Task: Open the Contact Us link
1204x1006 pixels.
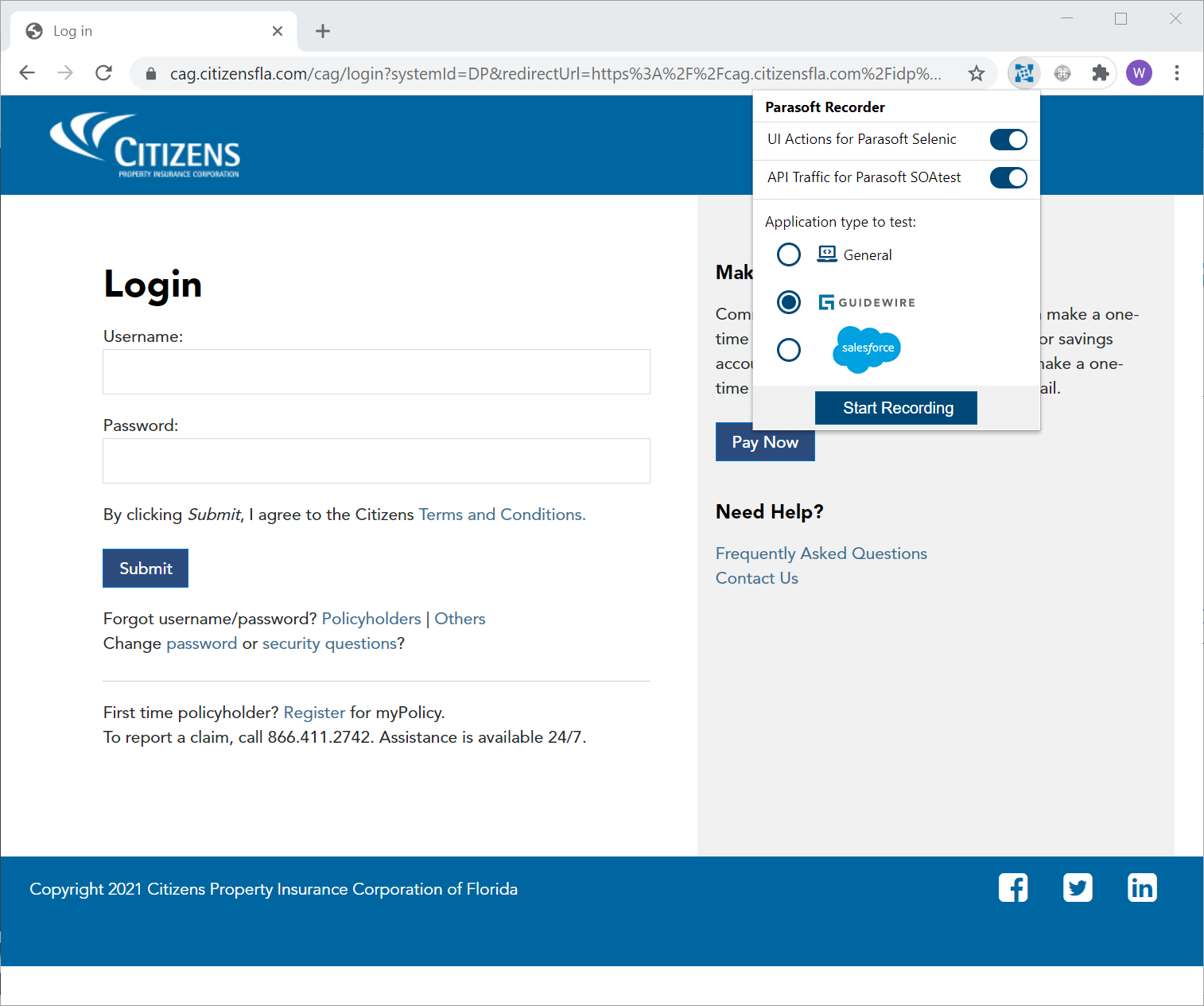Action: pyautogui.click(x=757, y=578)
